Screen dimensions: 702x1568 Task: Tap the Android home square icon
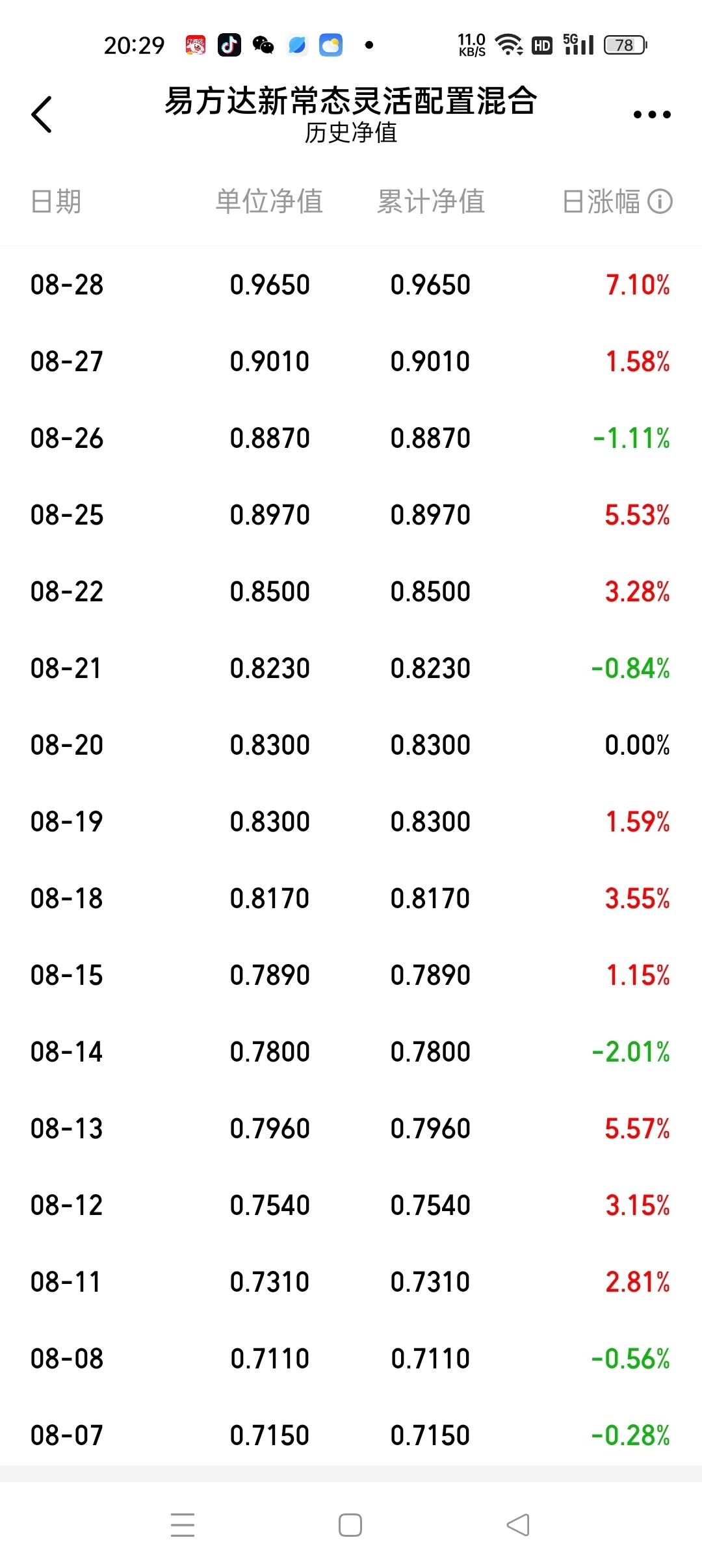(x=350, y=1524)
